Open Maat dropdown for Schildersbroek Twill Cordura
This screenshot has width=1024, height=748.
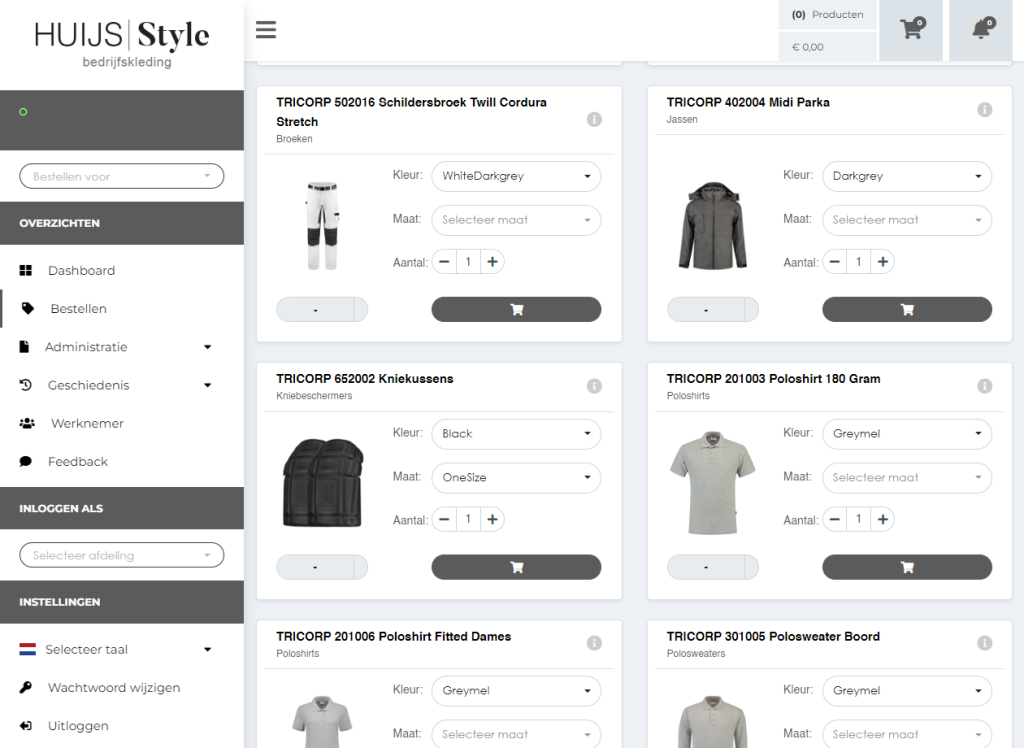[x=516, y=220]
